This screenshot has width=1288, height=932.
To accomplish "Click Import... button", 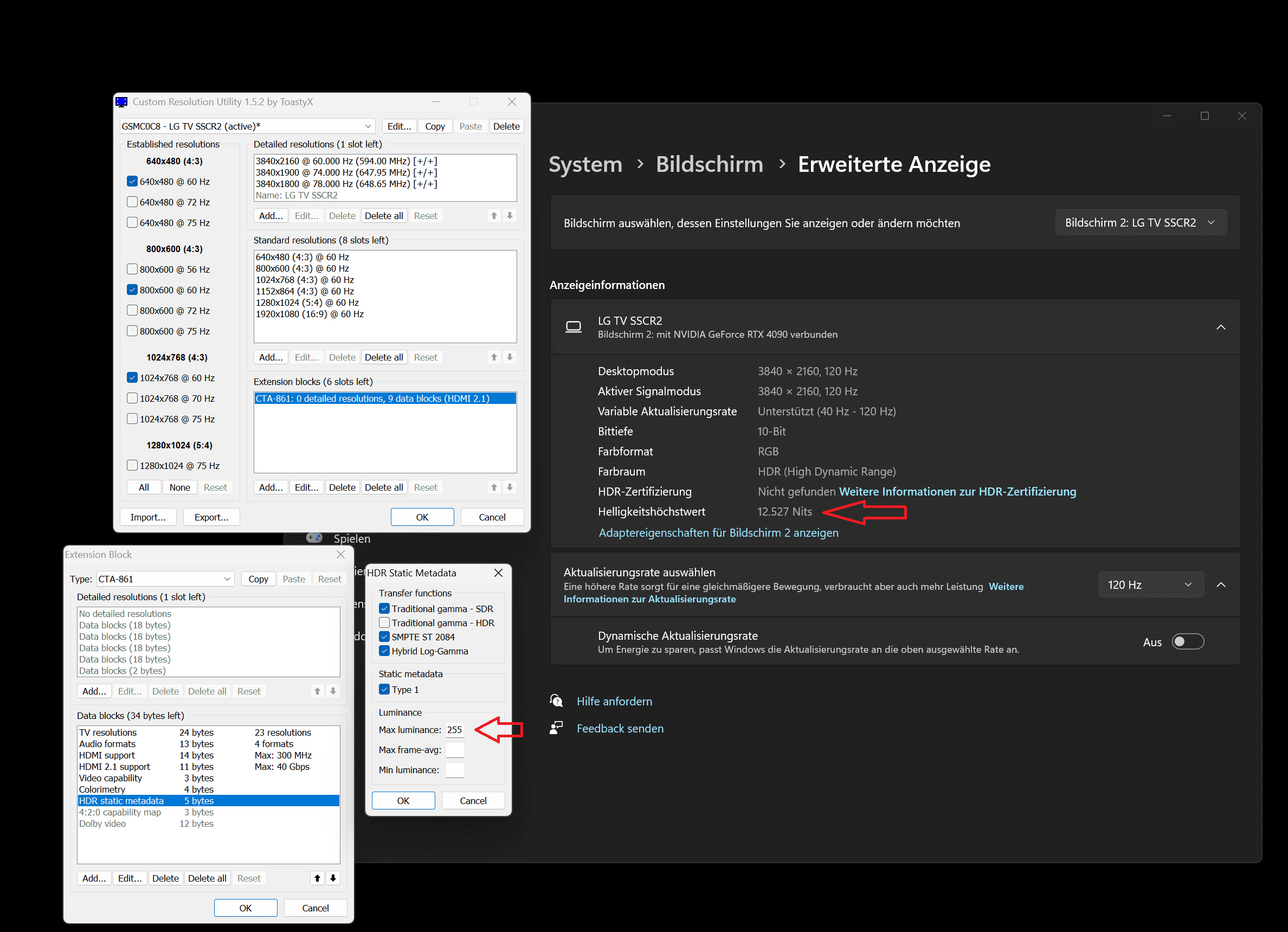I will 148,517.
